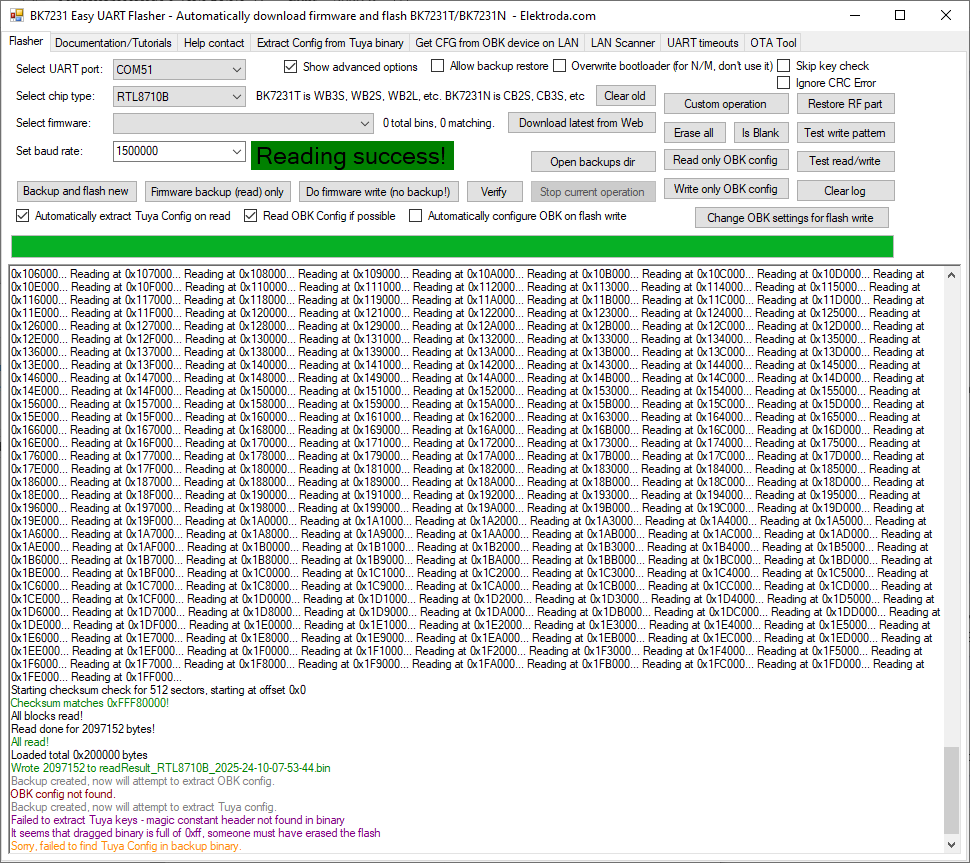
Task: Clear log button
Action: (x=845, y=191)
